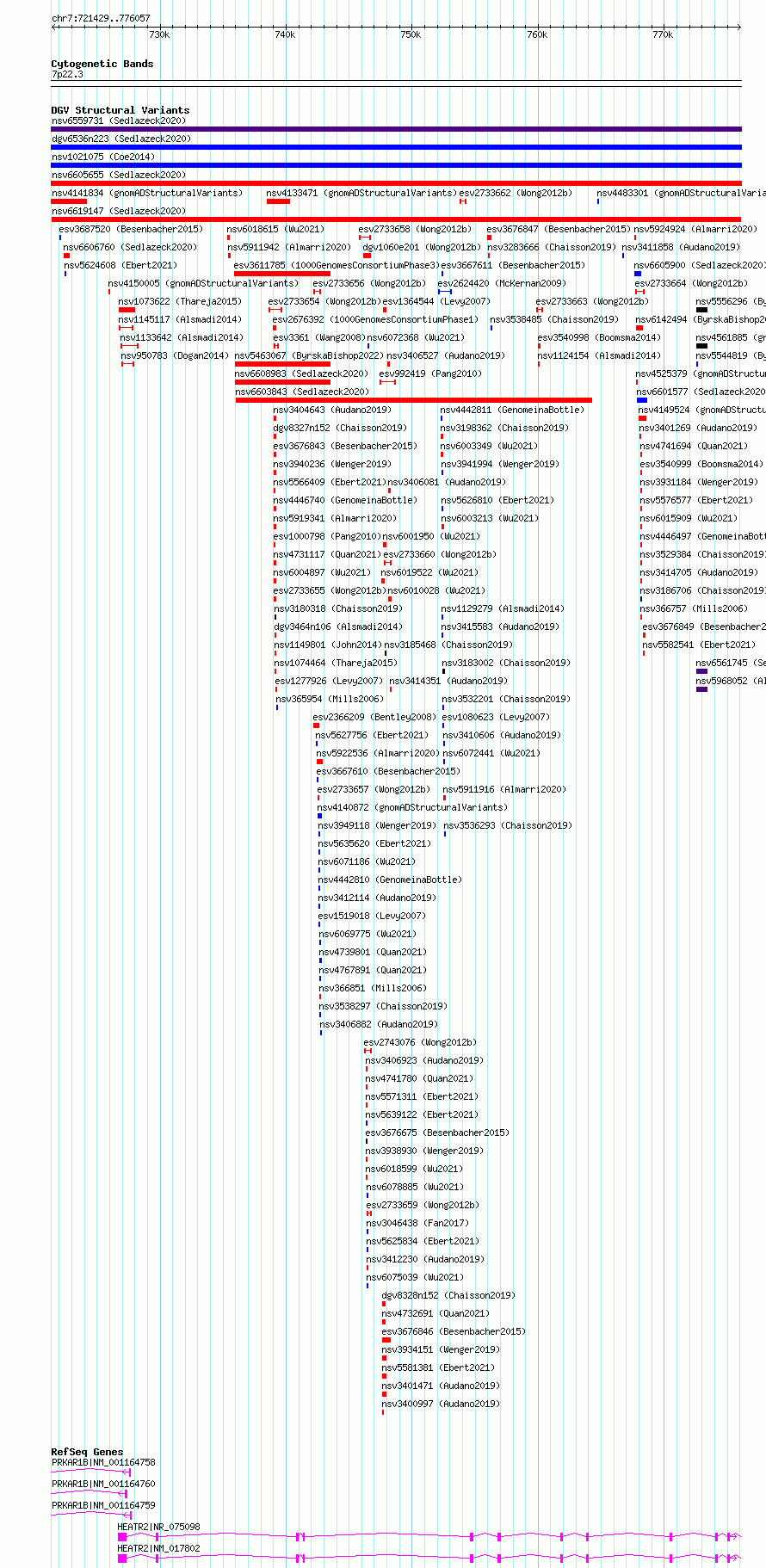Click esv2366209 (Bentley2008) label
The image size is (766, 1568).
(x=374, y=717)
